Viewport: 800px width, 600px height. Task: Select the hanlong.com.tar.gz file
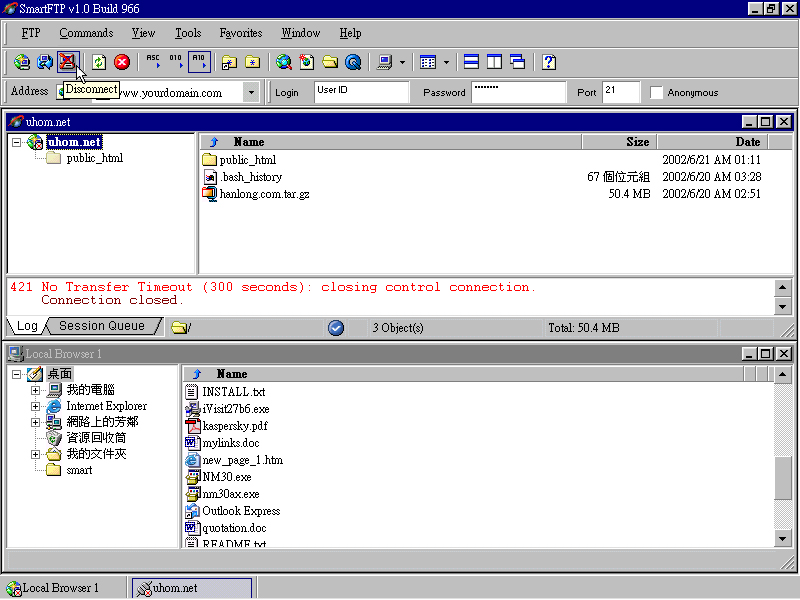coord(264,194)
